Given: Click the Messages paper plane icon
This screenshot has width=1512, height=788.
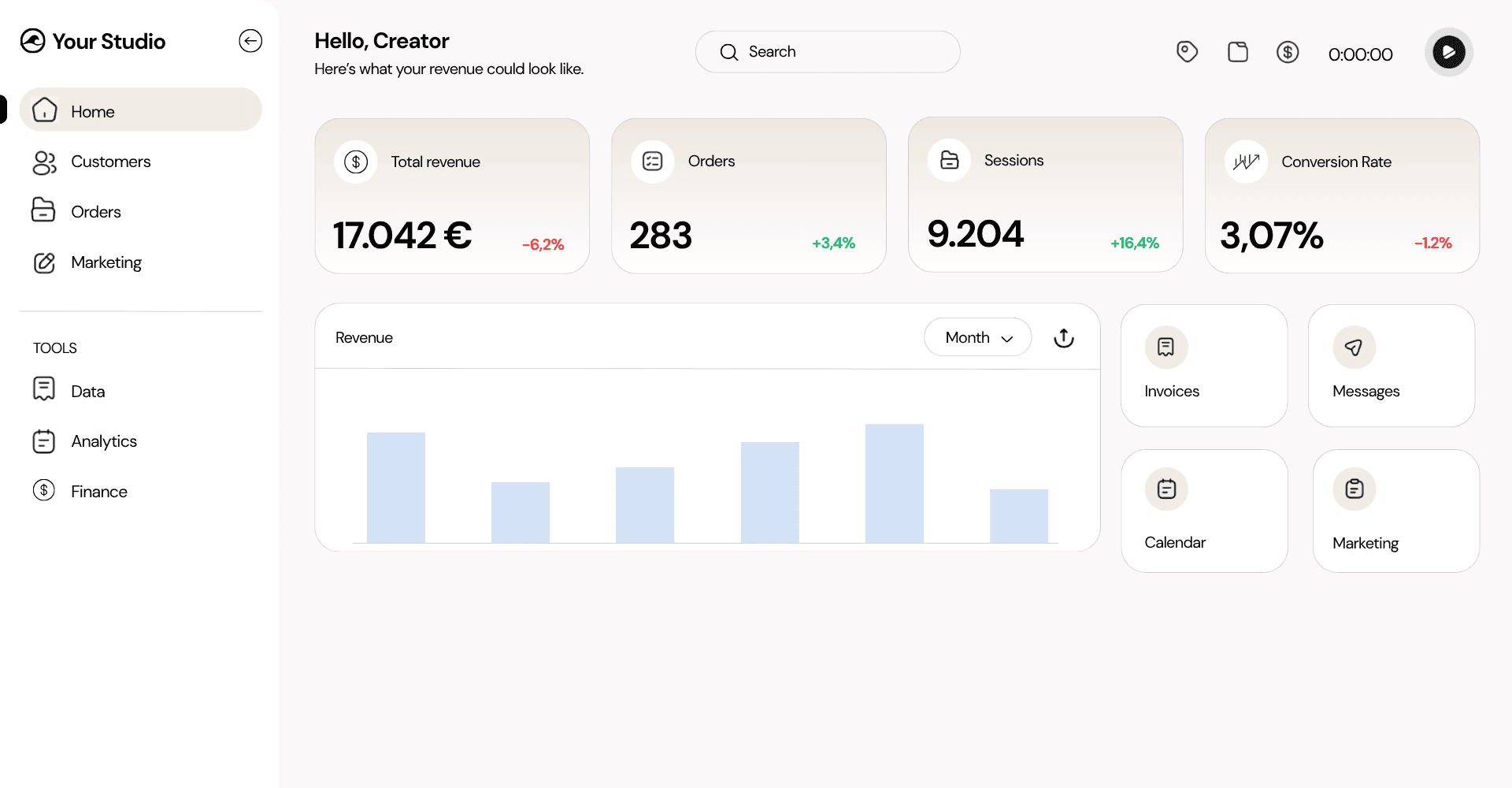Looking at the screenshot, I should 1354,347.
